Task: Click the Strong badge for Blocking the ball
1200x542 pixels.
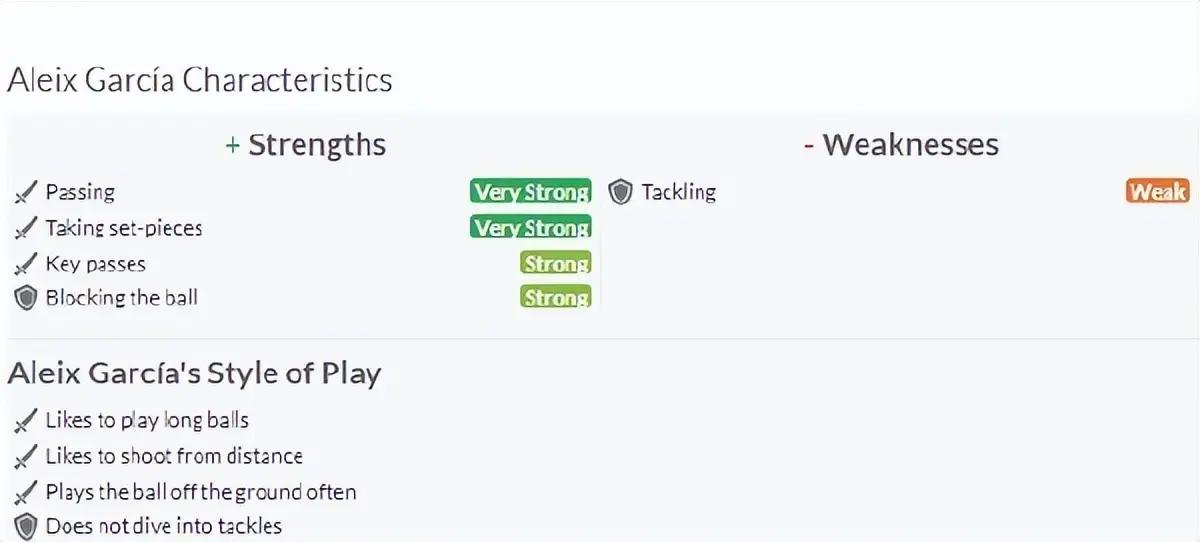Action: pos(556,297)
